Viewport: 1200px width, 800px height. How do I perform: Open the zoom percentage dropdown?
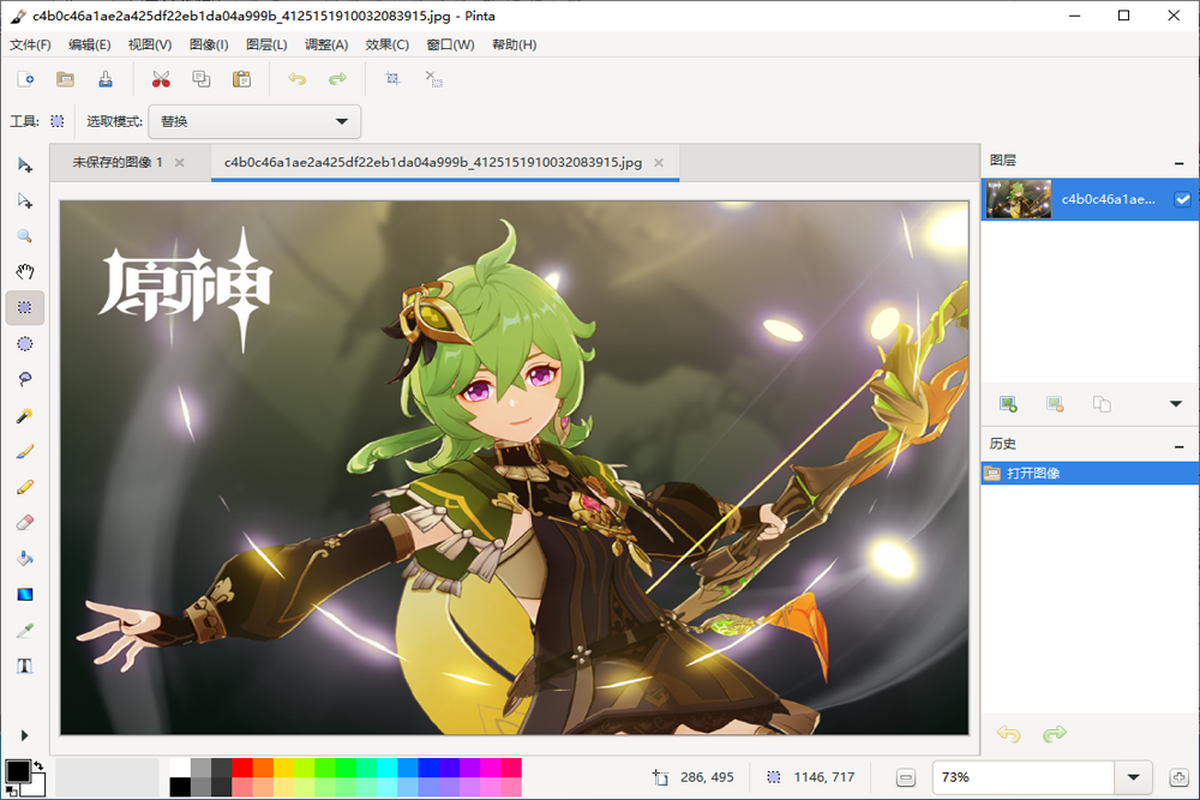1133,777
